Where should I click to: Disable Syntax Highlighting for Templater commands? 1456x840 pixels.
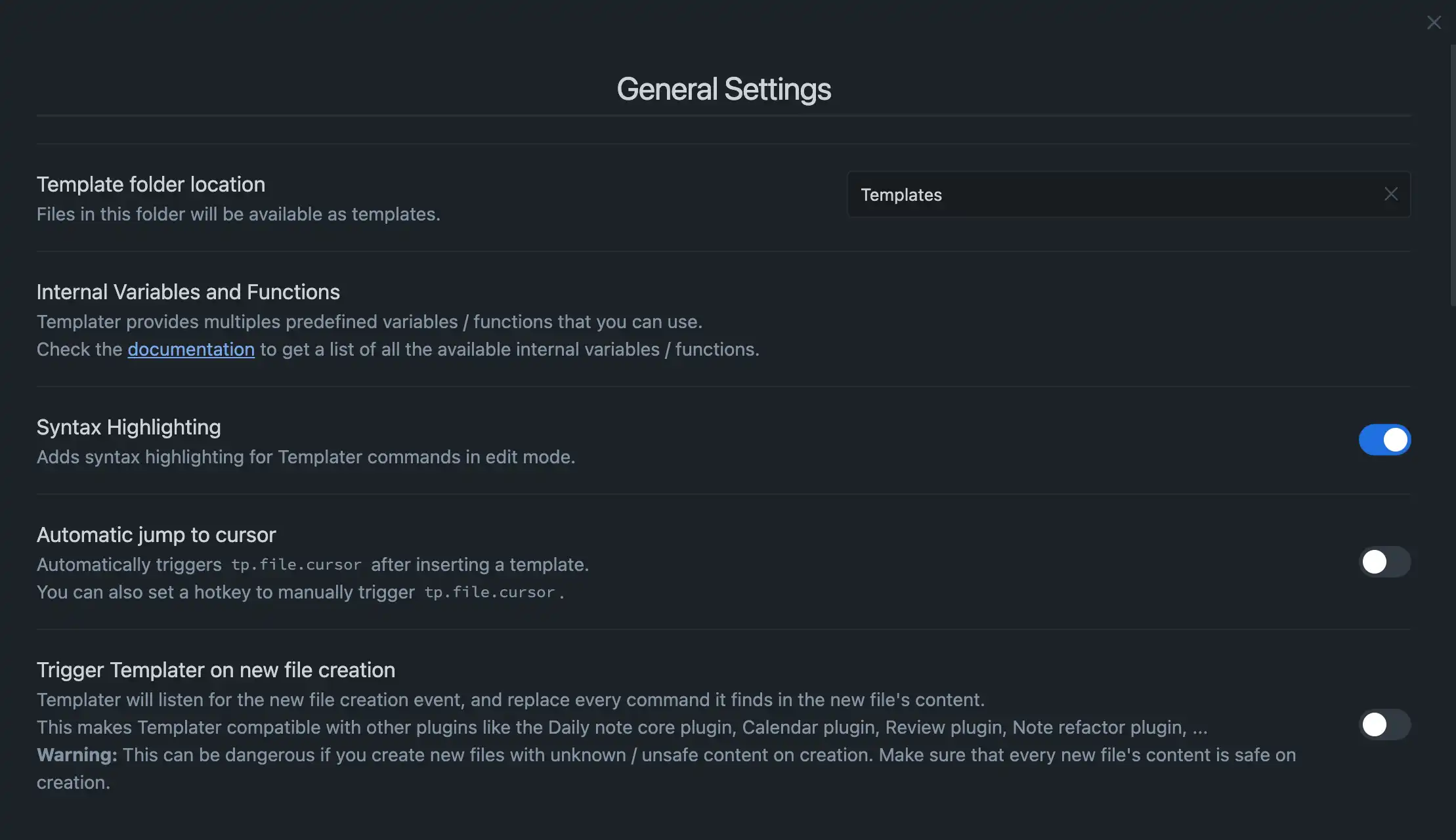pyautogui.click(x=1385, y=440)
